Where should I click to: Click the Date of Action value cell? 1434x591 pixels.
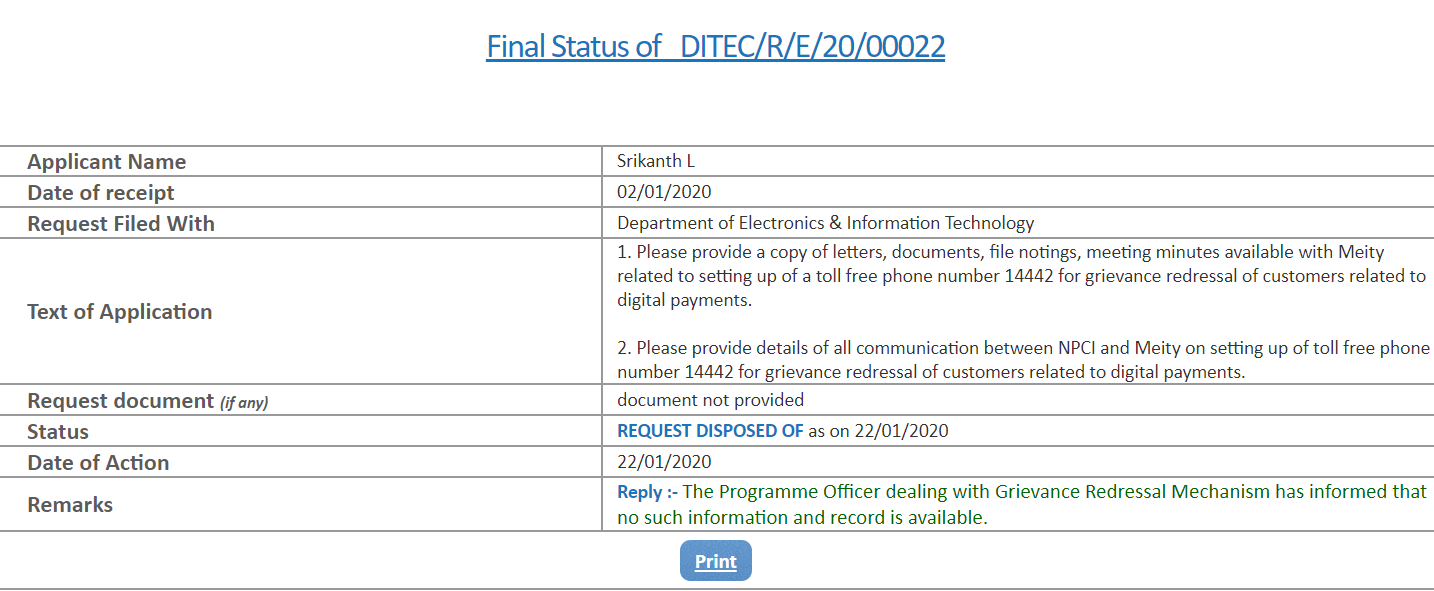[x=664, y=462]
